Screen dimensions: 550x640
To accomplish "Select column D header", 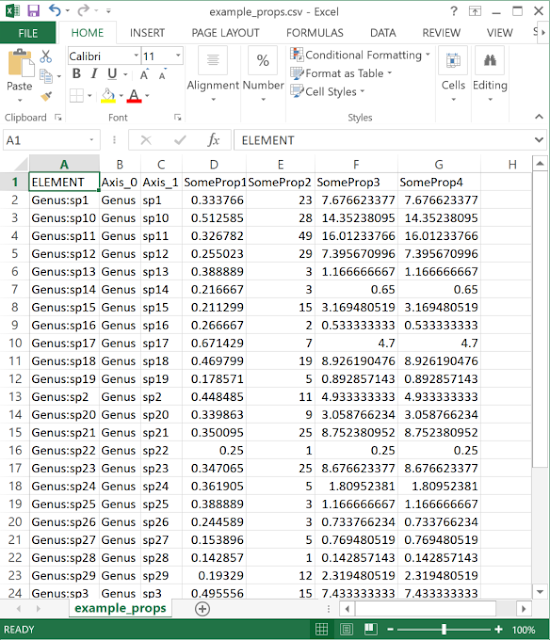I will 214,164.
